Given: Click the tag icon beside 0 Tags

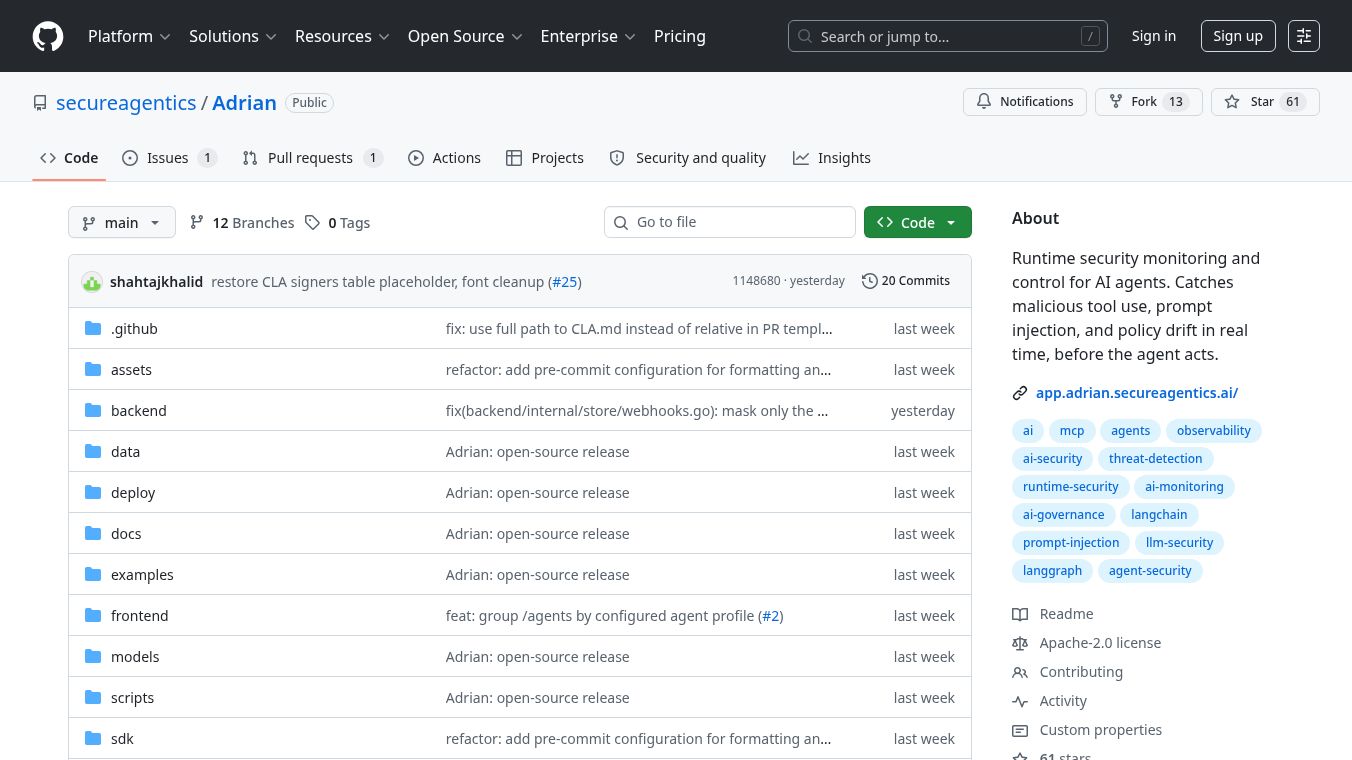Looking at the screenshot, I should [313, 222].
